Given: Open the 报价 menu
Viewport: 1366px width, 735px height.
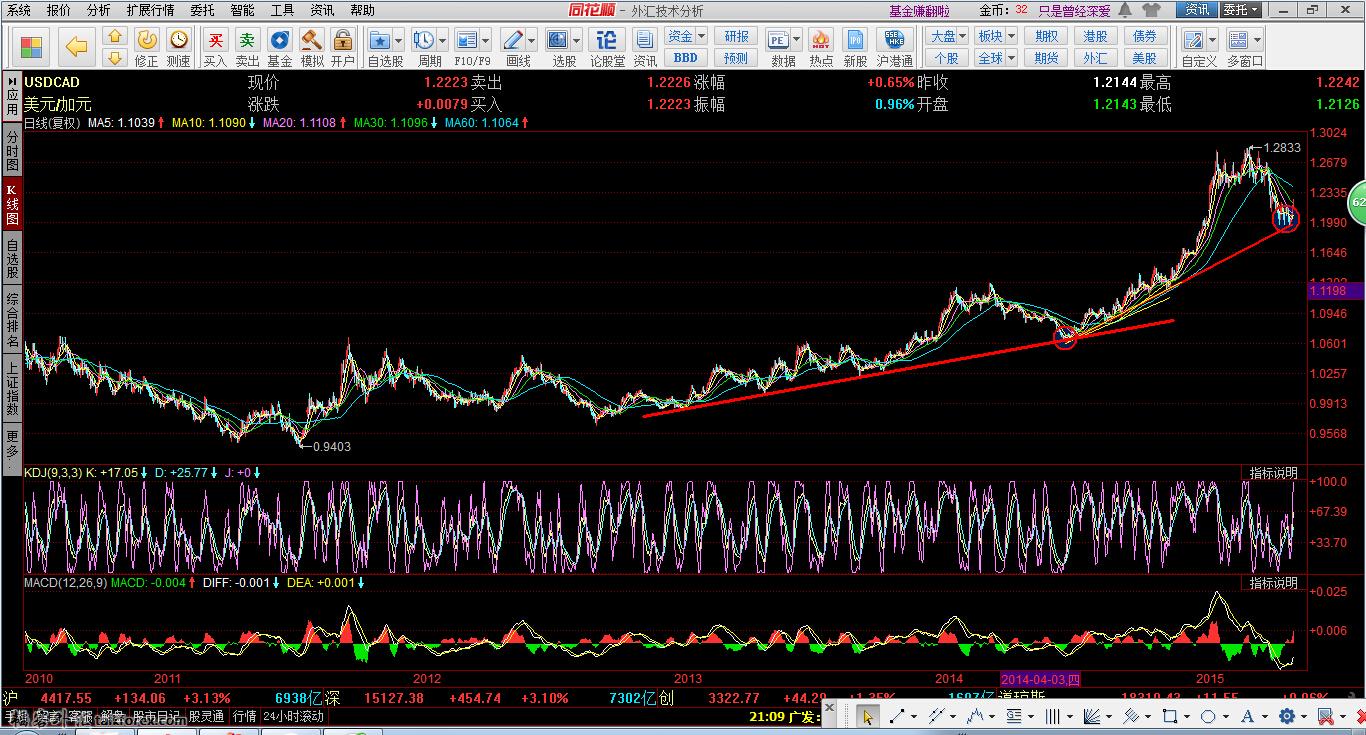Looking at the screenshot, I should pyautogui.click(x=59, y=10).
